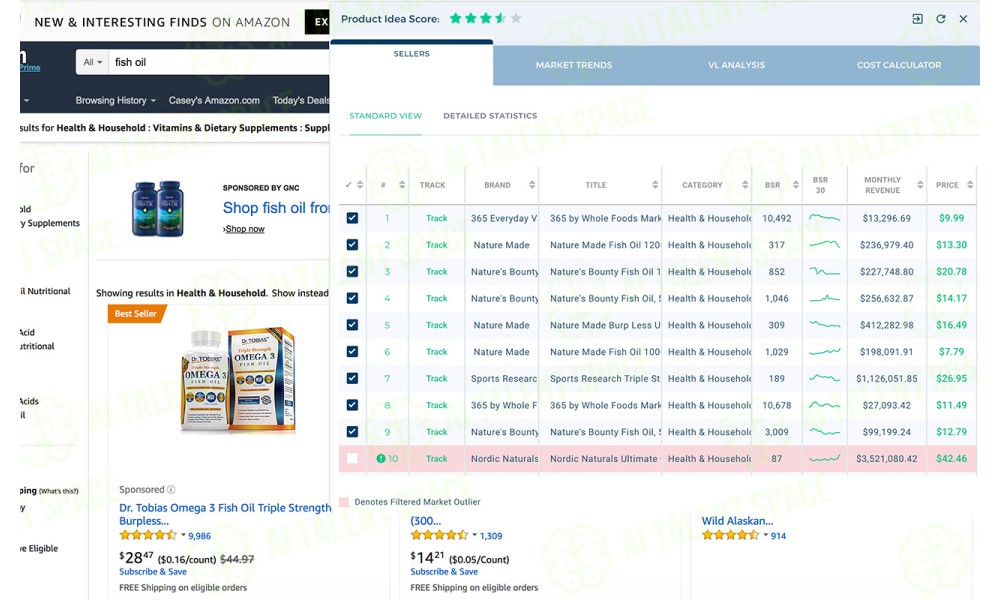The image size is (1000, 600).
Task: Click the fish oil search input field
Action: 219,62
